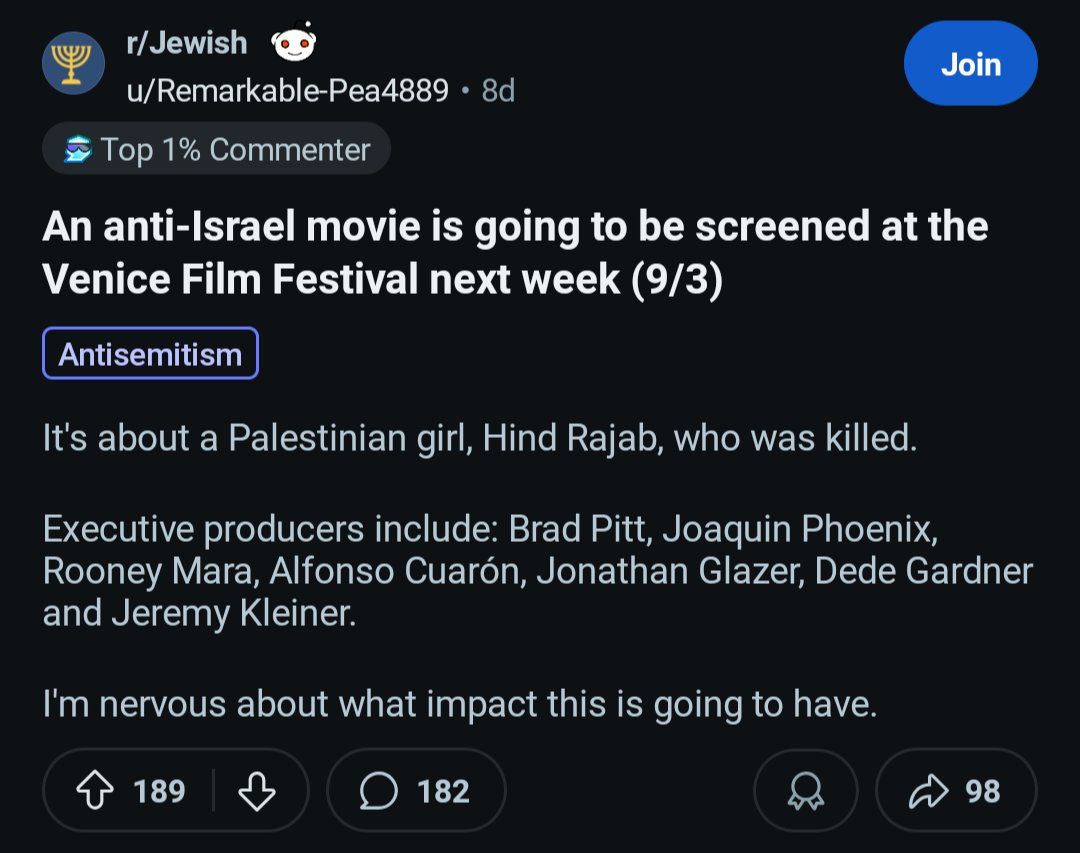Give an award using the award icon
1080x853 pixels.
805,791
